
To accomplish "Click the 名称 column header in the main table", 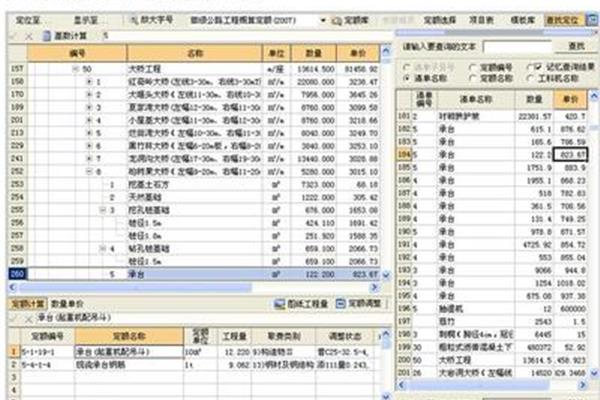I will (x=195, y=53).
